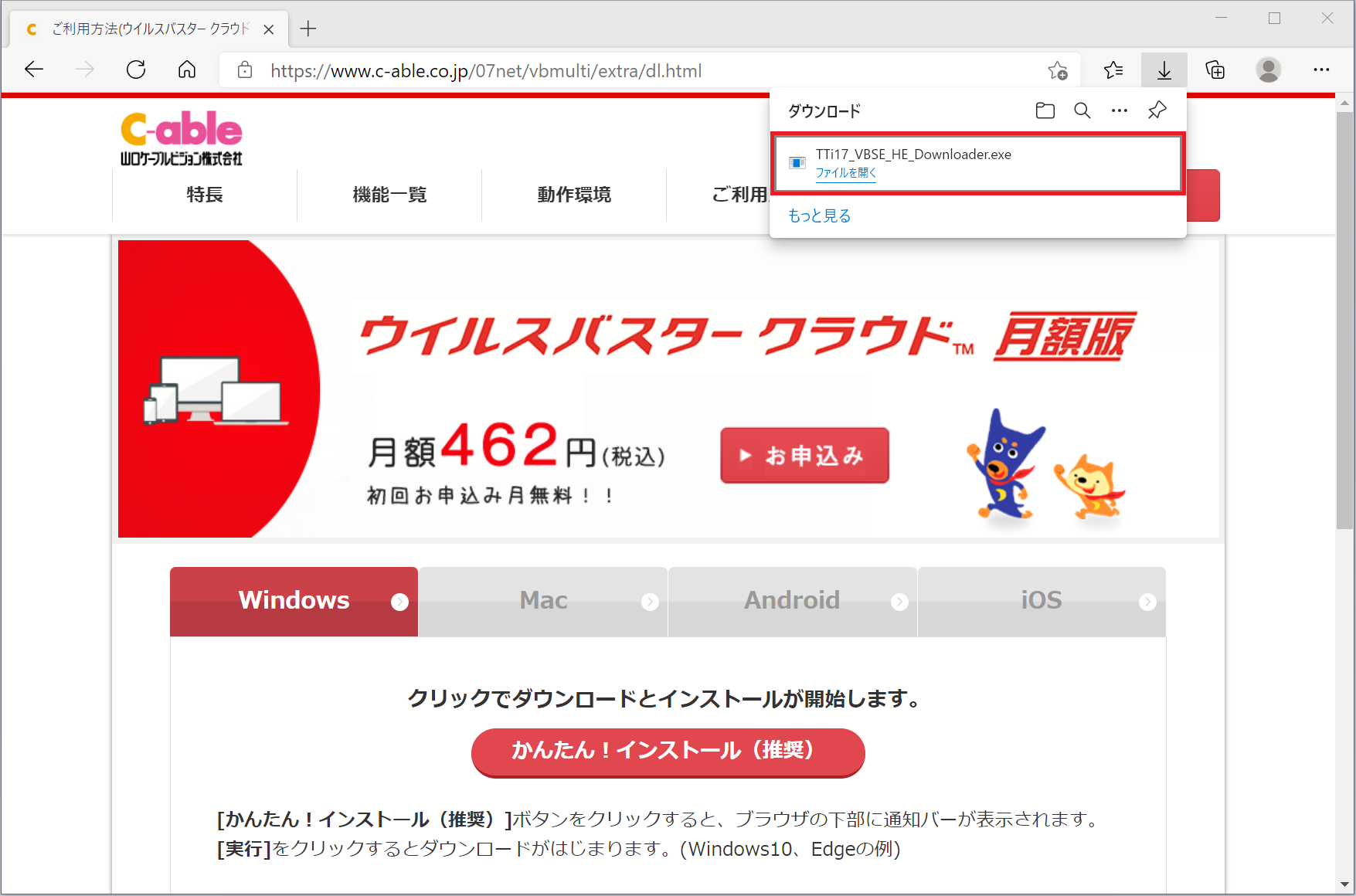
Task: Open the 動作環境 menu item
Action: [x=574, y=195]
